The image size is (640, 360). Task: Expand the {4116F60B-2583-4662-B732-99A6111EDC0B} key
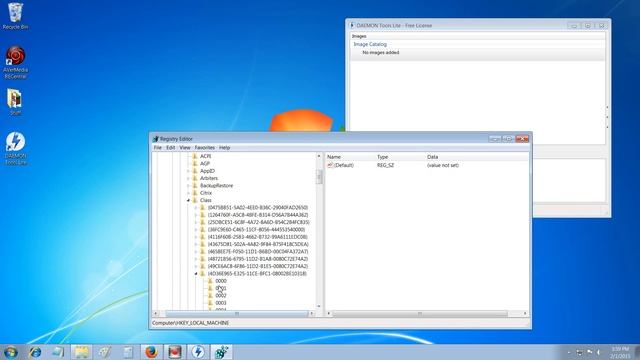click(196, 237)
